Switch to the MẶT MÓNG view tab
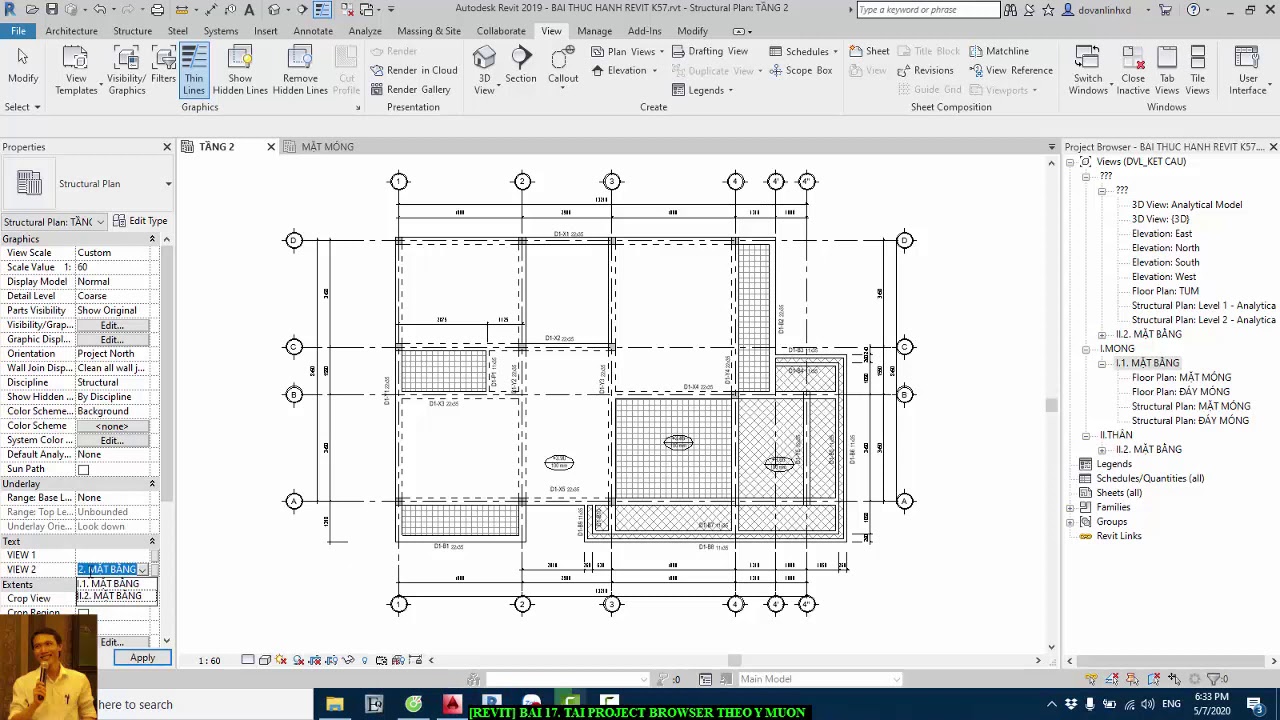The image size is (1280, 720). (327, 147)
